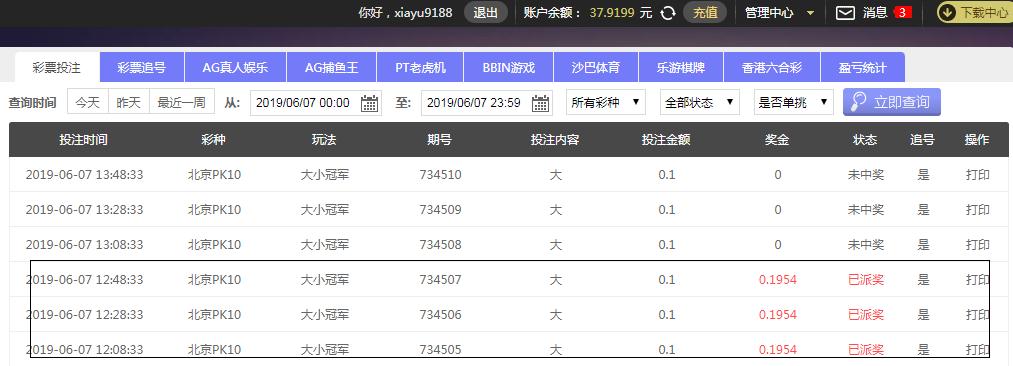This screenshot has width=1013, height=366.
Task: Click the 状态 column header
Action: (866, 139)
